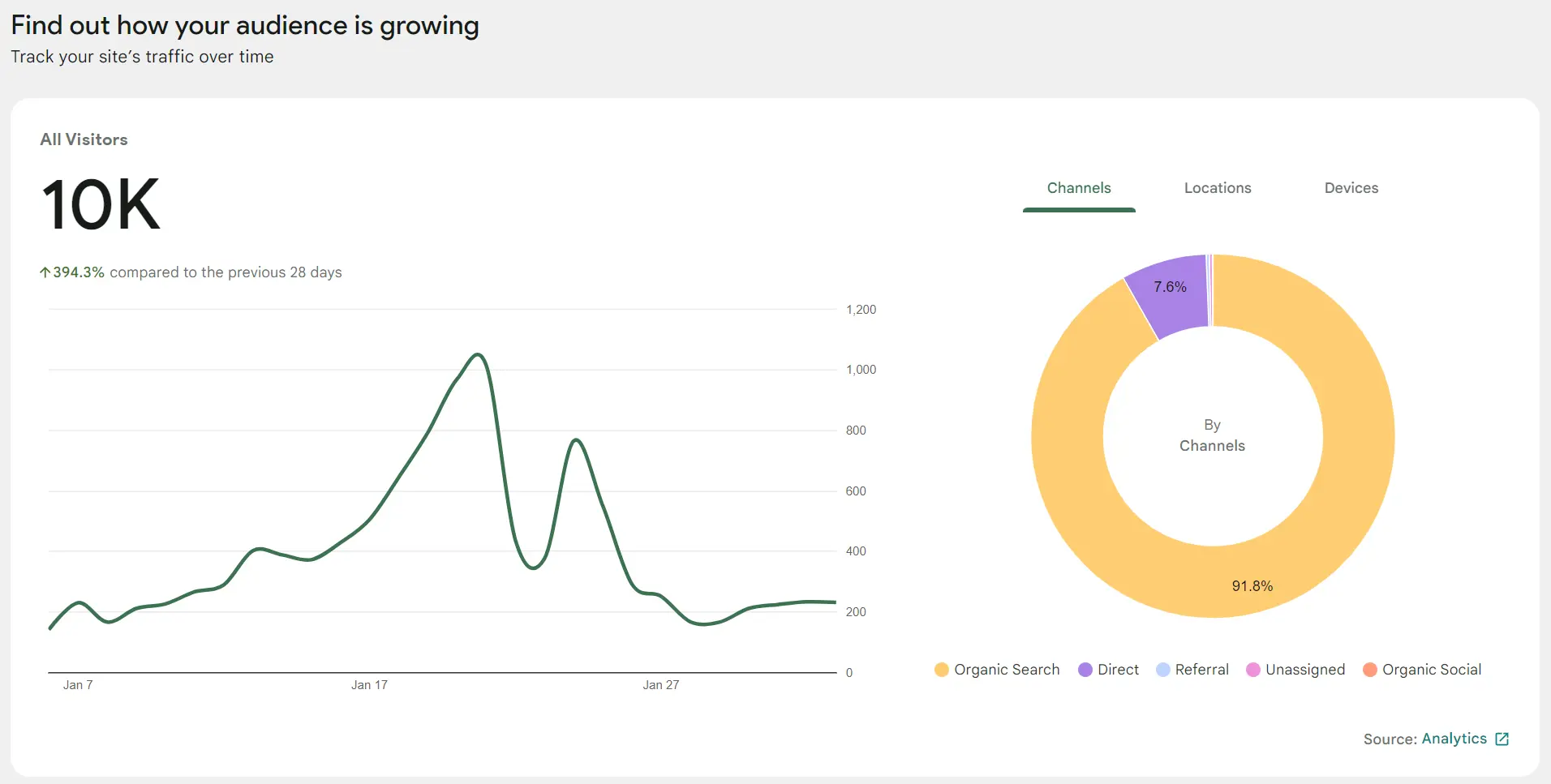The height and width of the screenshot is (784, 1551).
Task: Click the highest peak on the visitors line
Action: click(x=479, y=354)
